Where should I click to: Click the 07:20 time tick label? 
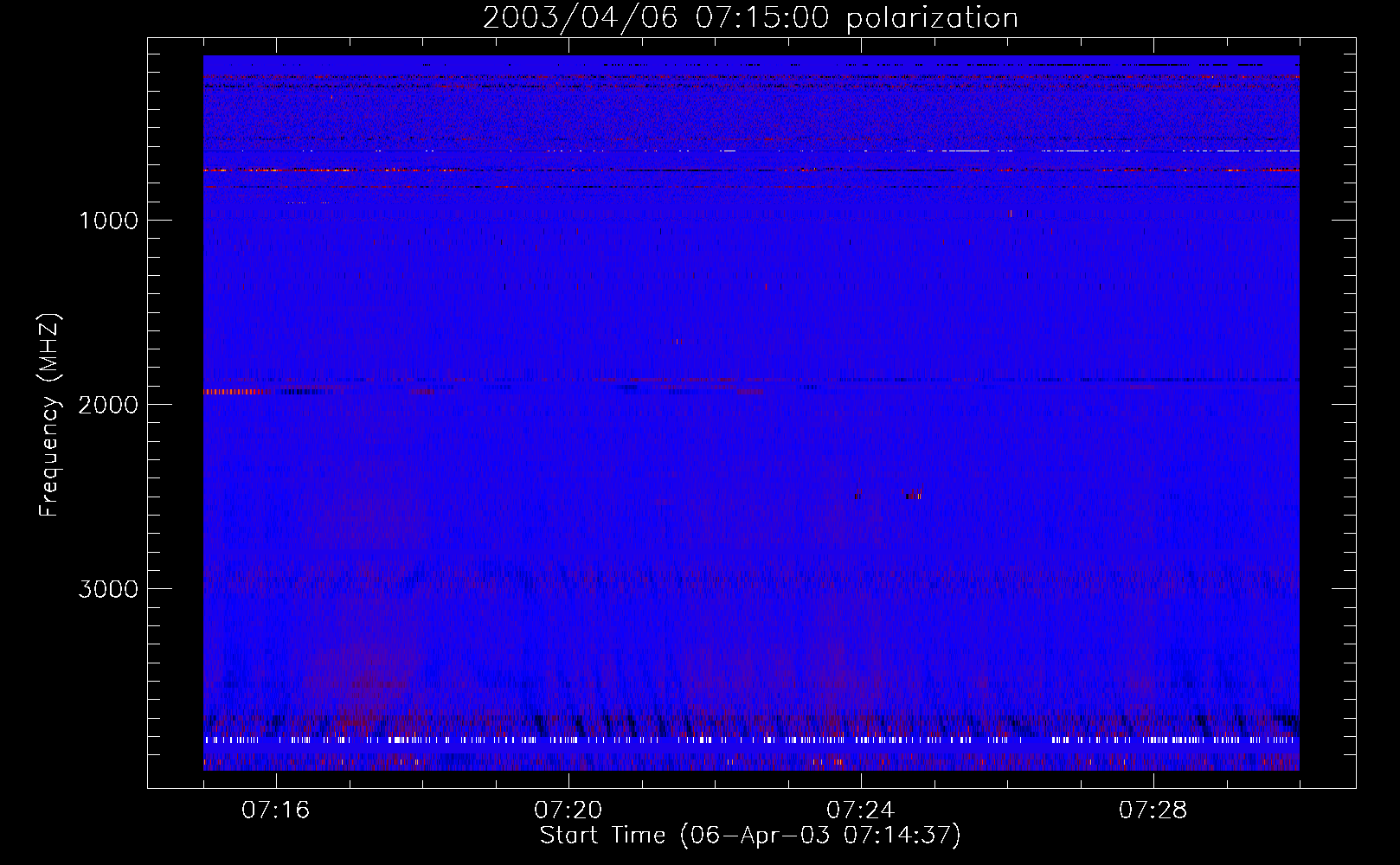click(x=568, y=811)
